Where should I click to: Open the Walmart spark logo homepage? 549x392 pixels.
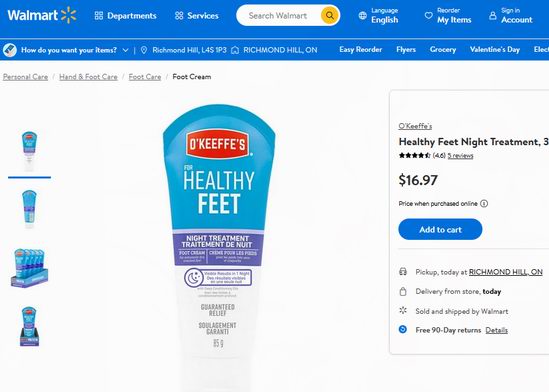click(x=42, y=15)
